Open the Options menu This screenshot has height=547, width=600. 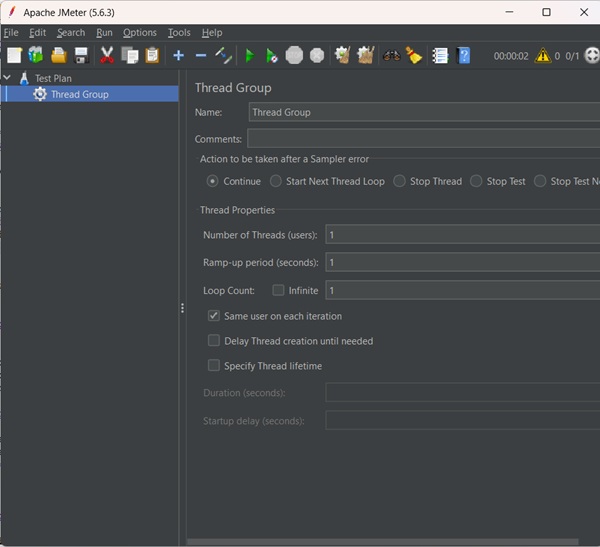click(x=140, y=33)
